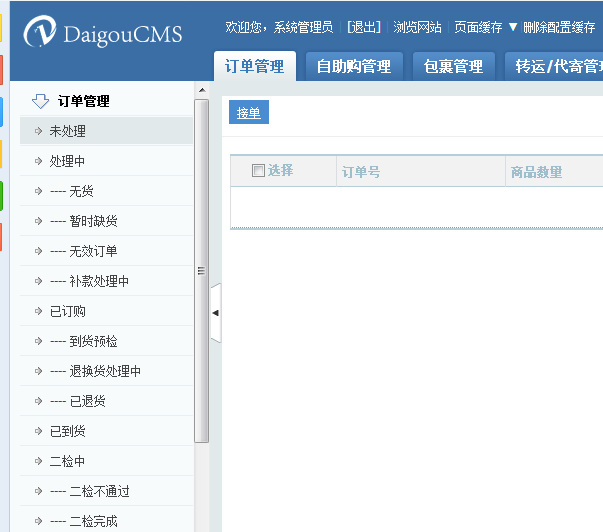Switch to the 自助购管理 tab
The height and width of the screenshot is (532, 603).
(354, 66)
